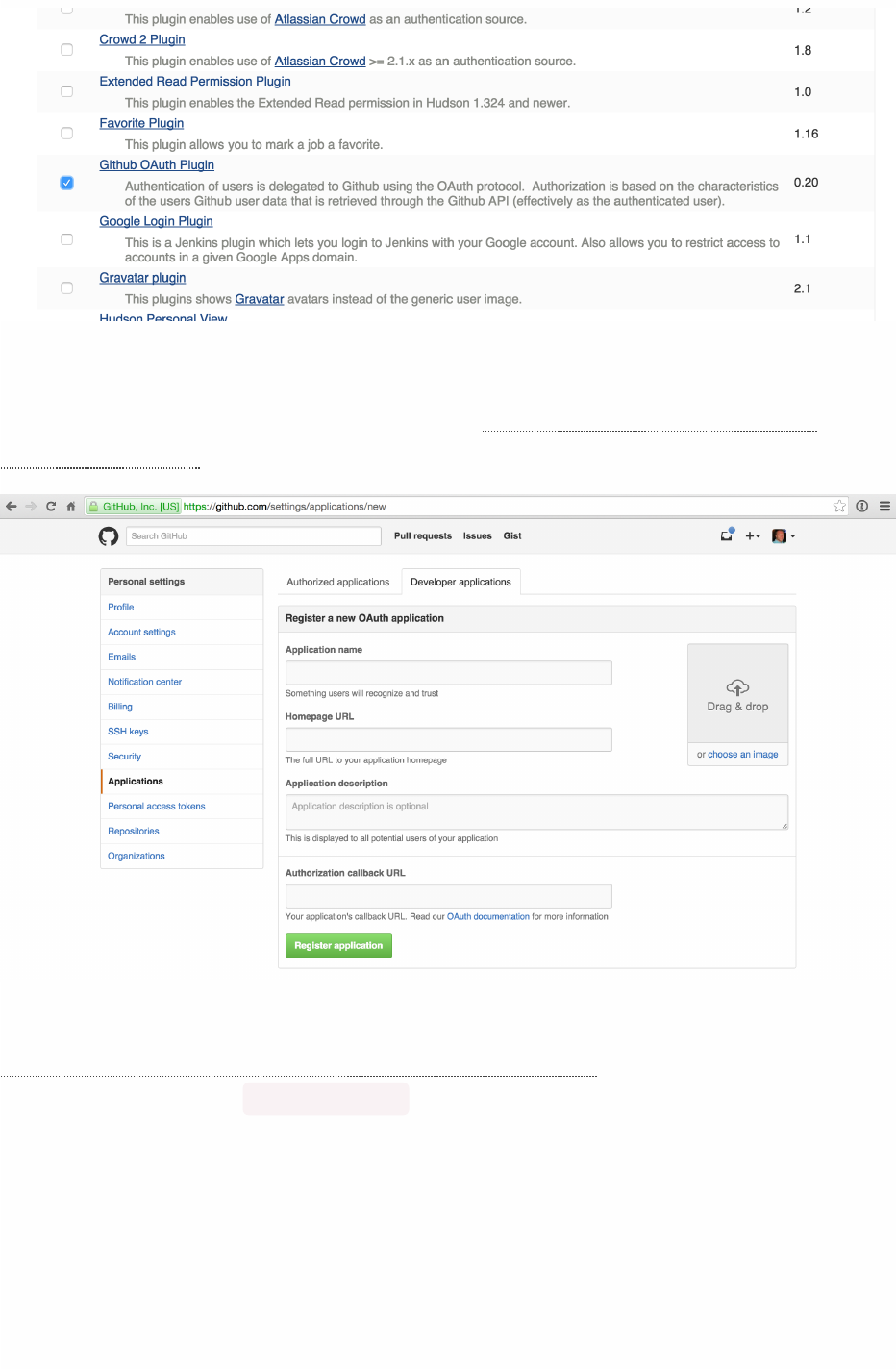Open Extended Read Permission Plugin link
896x1369 pixels.
(x=195, y=82)
